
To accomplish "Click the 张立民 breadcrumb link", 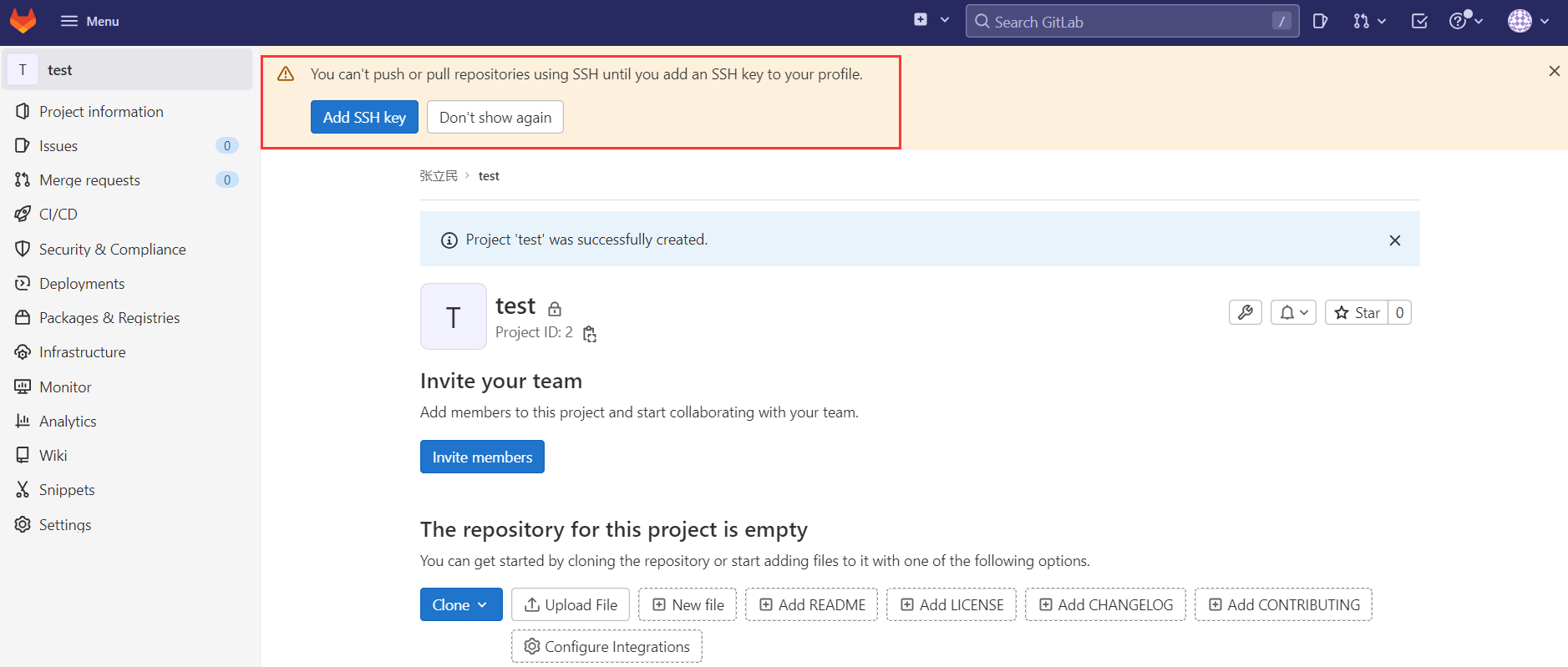I will 439,175.
